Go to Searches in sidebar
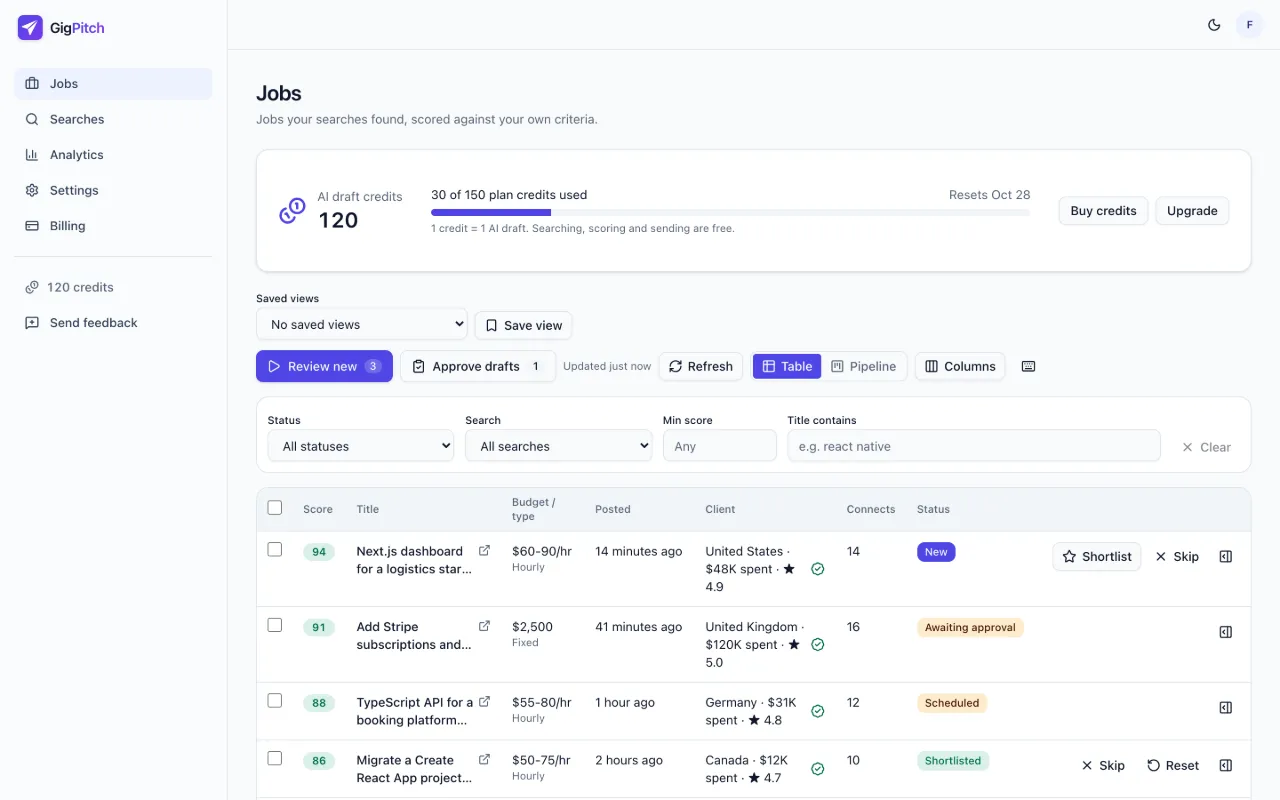 click(x=113, y=119)
